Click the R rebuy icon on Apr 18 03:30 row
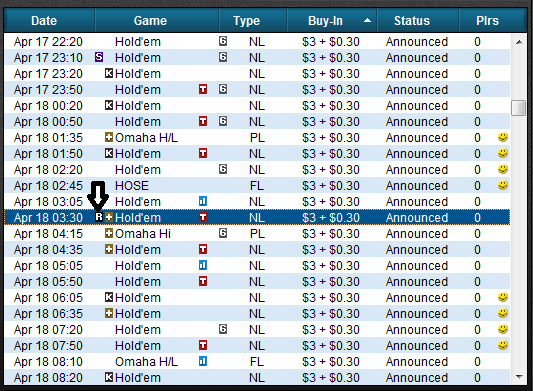The height and width of the screenshot is (391, 533). (99, 217)
